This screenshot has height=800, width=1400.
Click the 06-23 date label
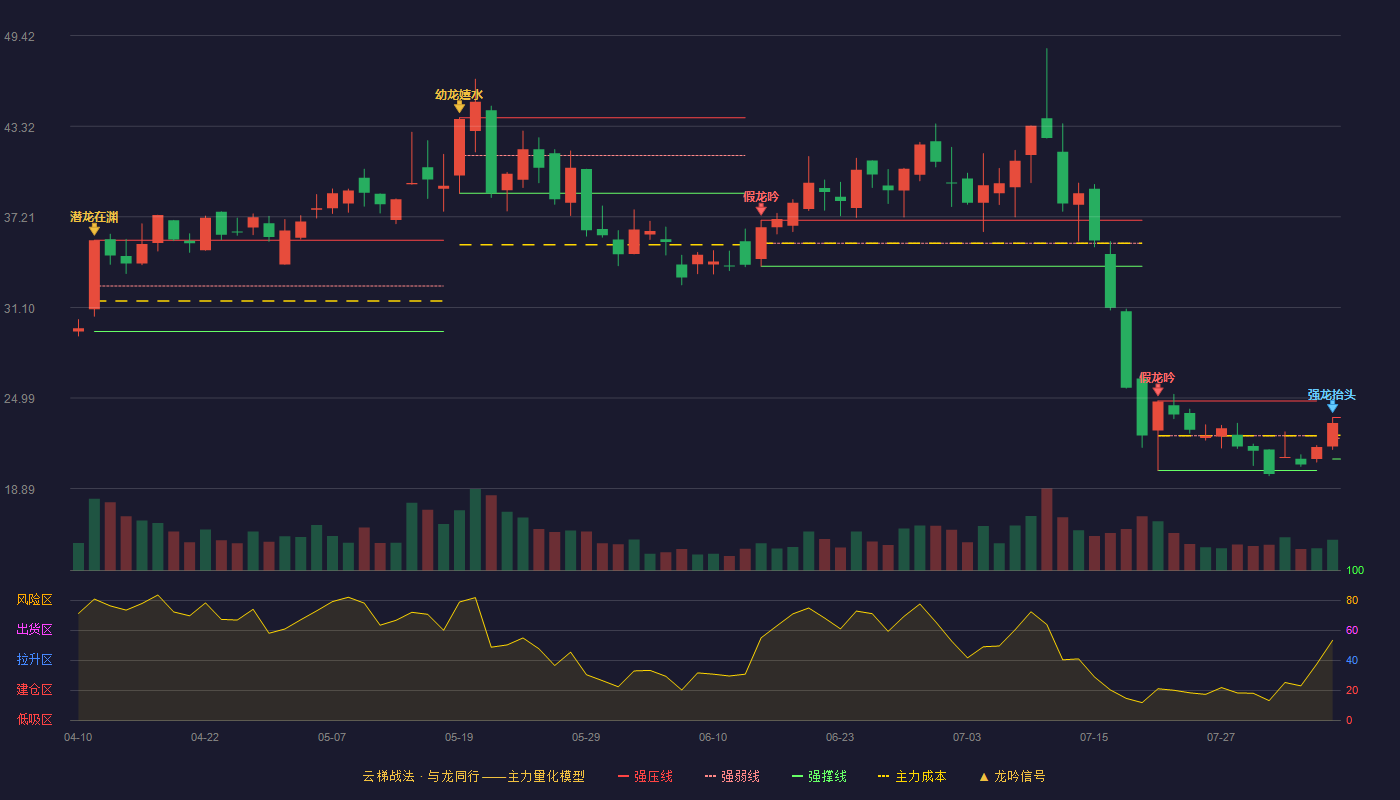[840, 737]
